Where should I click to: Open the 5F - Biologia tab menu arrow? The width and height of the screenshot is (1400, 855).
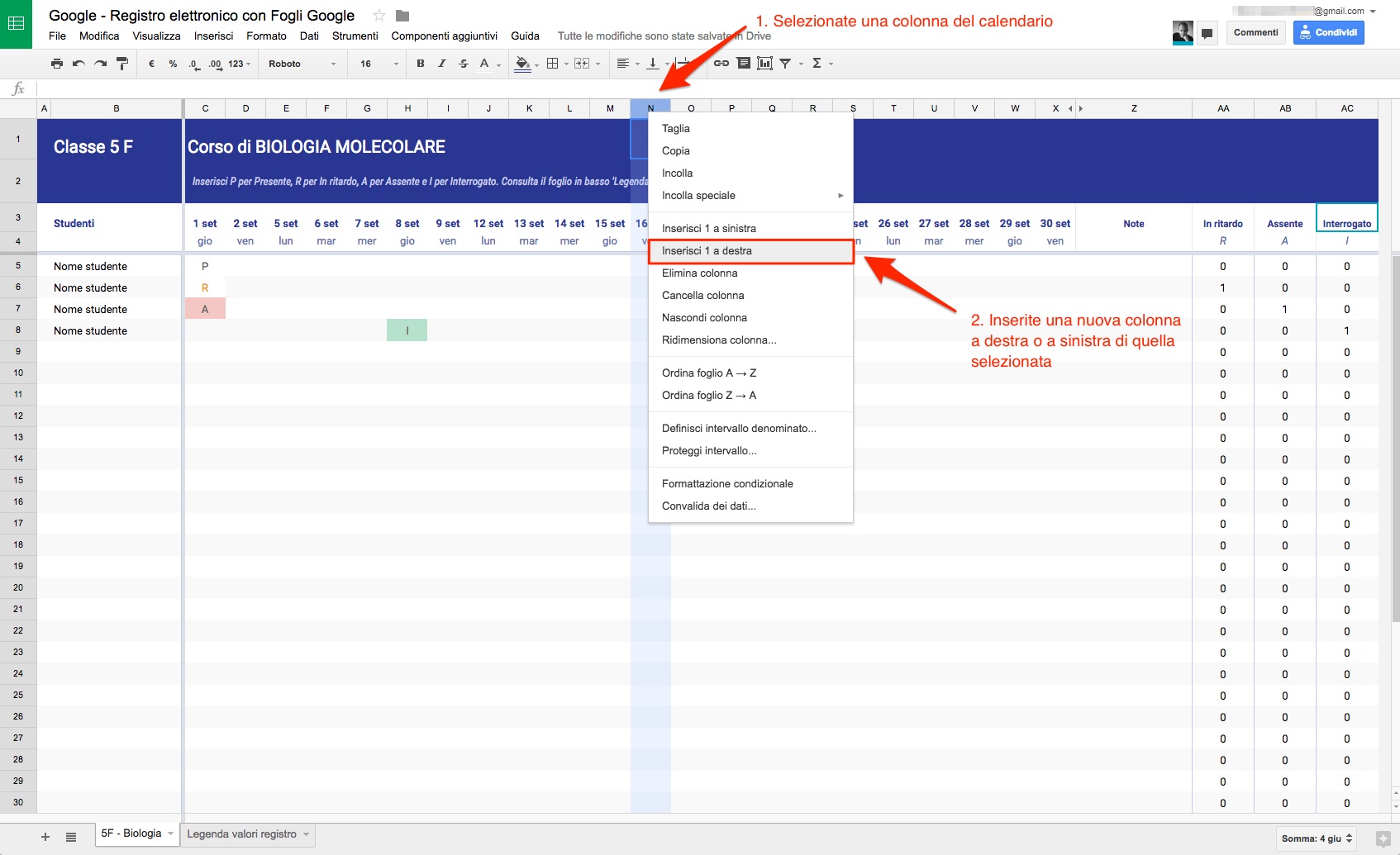pos(171,834)
